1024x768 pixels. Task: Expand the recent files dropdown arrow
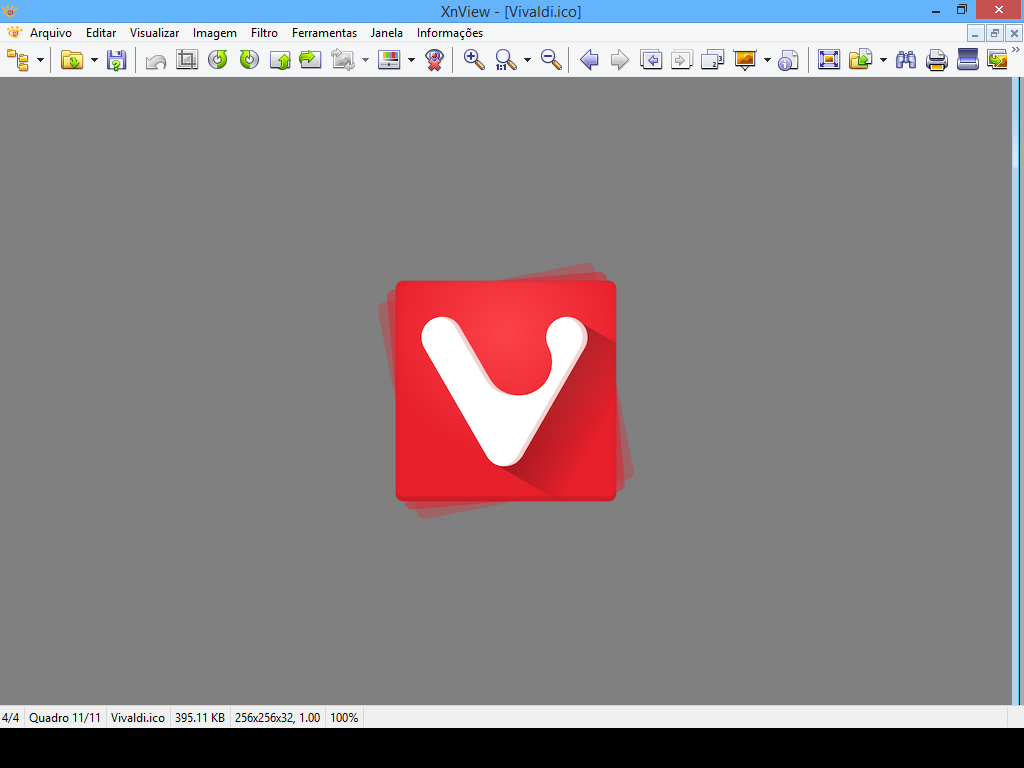point(94,60)
